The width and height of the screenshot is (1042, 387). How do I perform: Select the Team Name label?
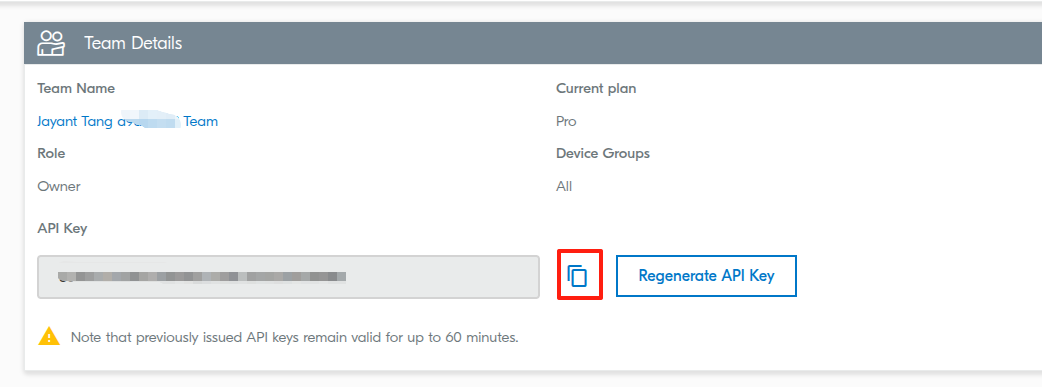tap(76, 88)
